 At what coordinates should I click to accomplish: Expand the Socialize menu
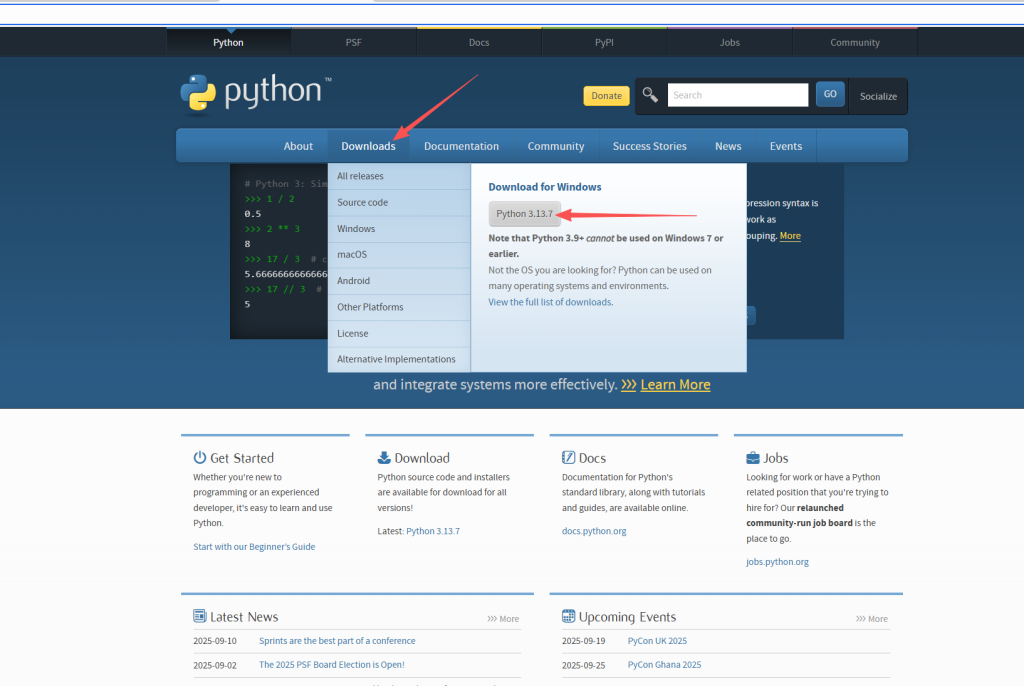coord(878,96)
